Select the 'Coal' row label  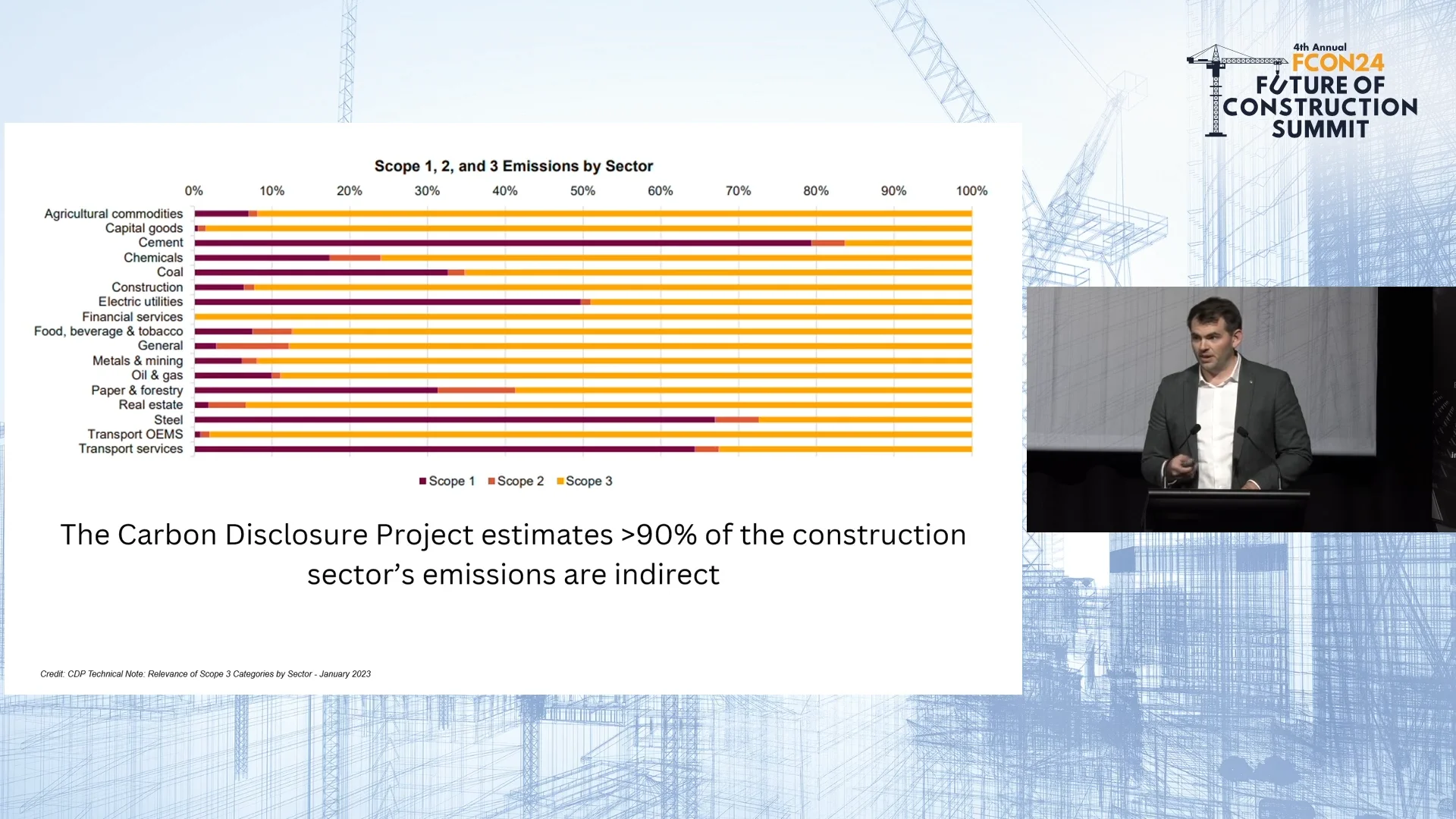coord(170,272)
